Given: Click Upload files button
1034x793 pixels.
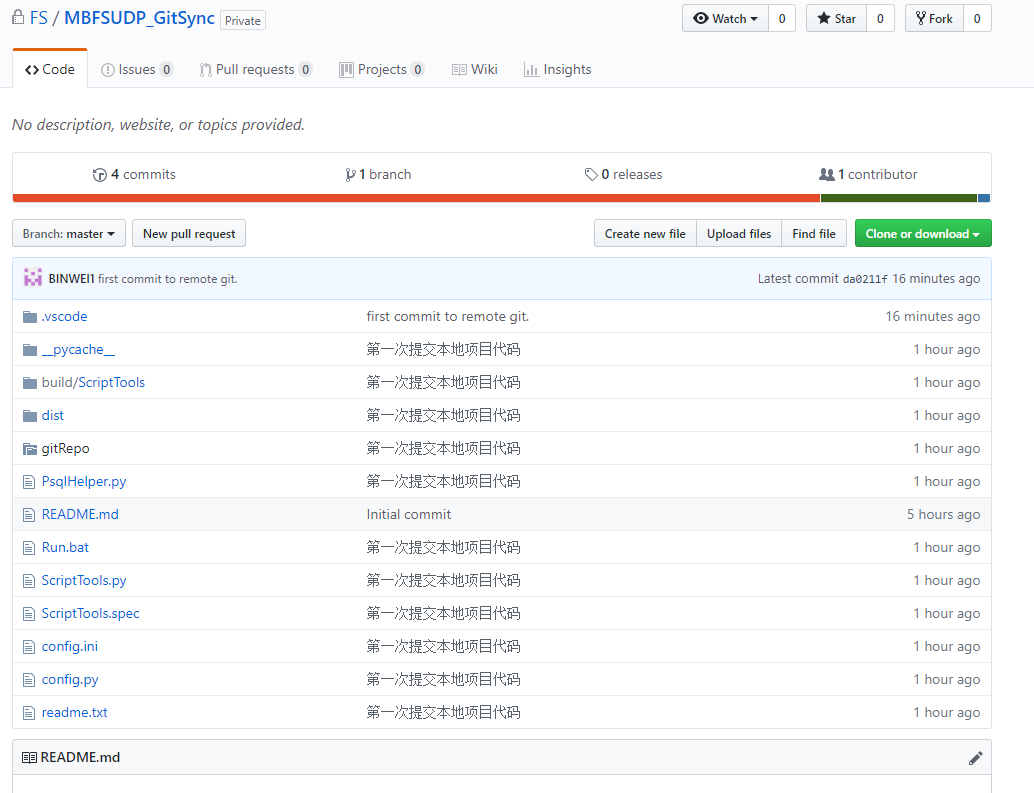Looking at the screenshot, I should [739, 233].
